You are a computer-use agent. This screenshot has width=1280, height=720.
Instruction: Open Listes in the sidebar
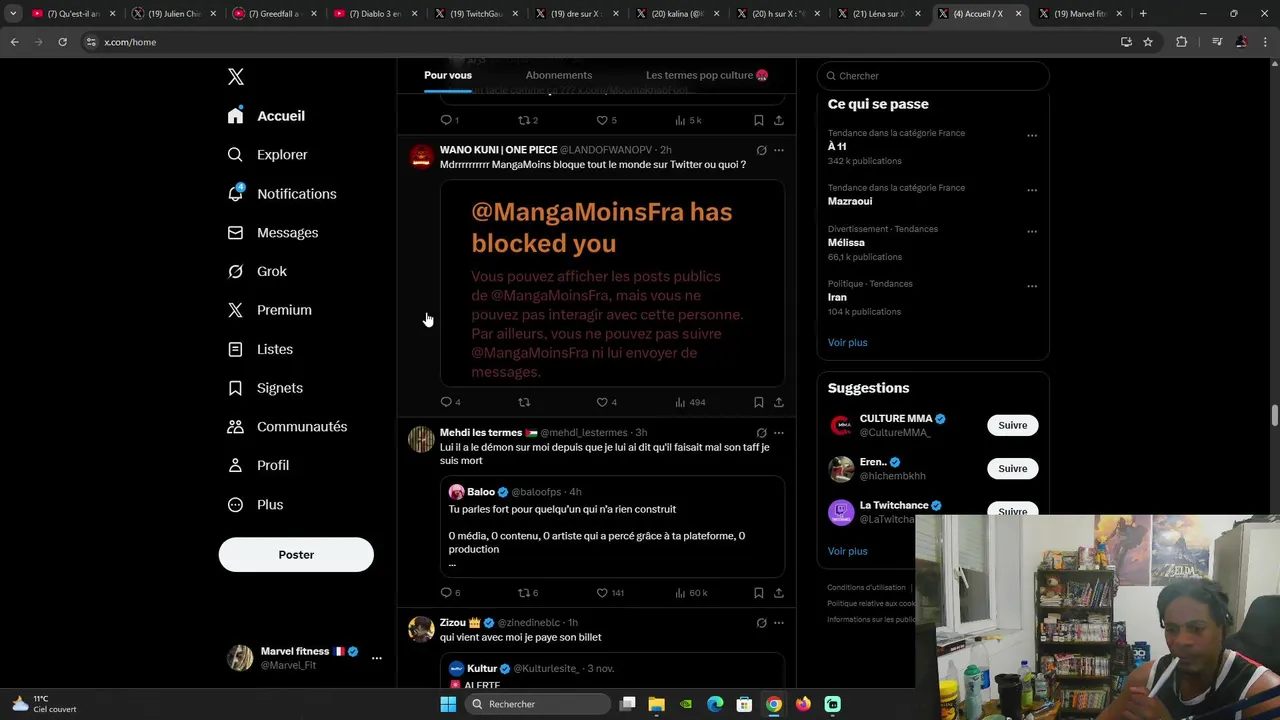[260, 349]
